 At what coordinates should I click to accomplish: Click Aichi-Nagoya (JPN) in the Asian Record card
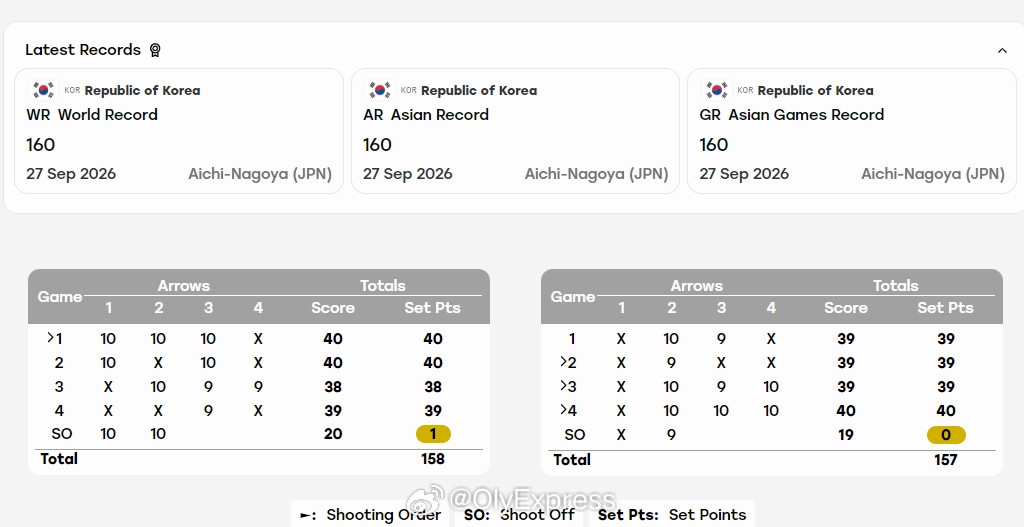coord(596,174)
